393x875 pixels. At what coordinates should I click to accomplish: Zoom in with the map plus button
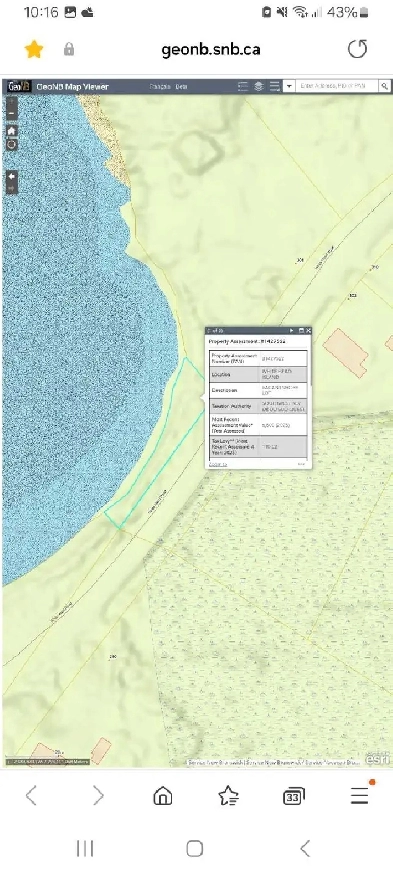(12, 102)
